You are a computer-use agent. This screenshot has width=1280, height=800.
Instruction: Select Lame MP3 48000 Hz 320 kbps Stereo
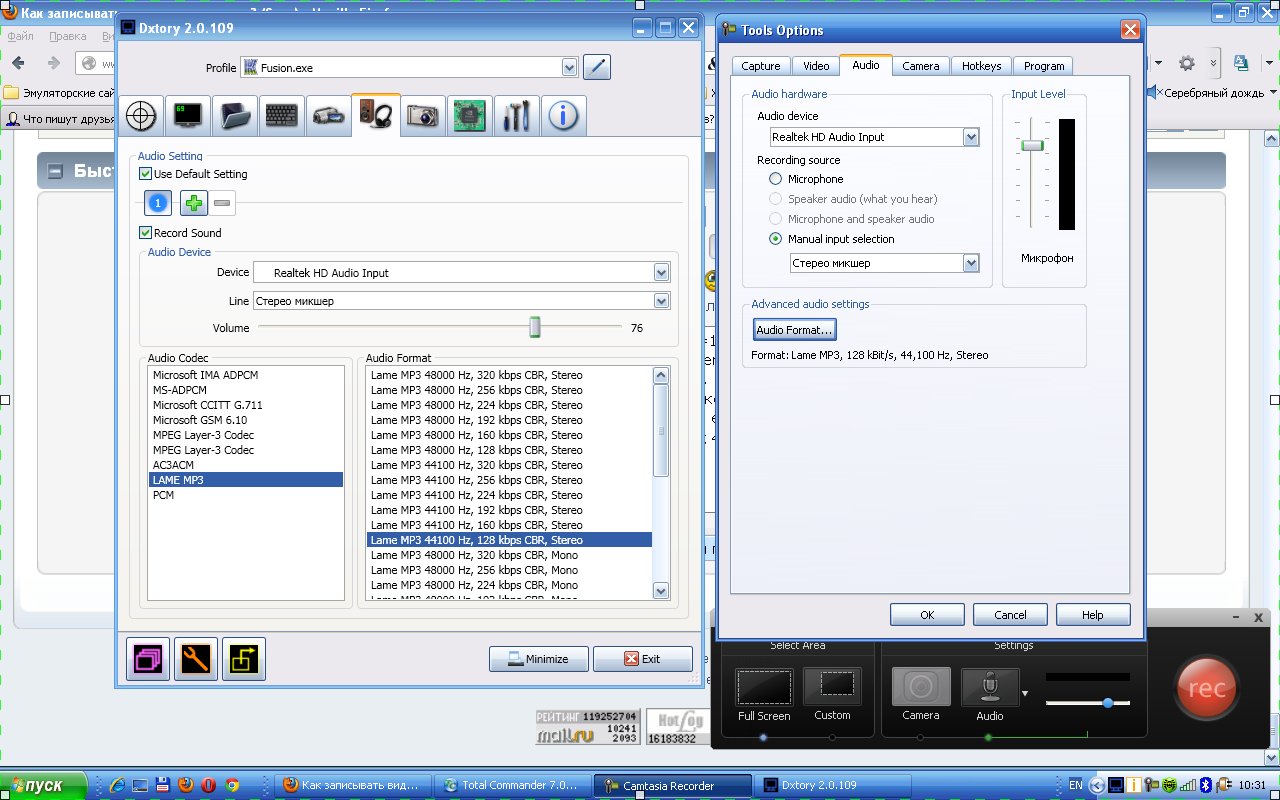click(509, 375)
